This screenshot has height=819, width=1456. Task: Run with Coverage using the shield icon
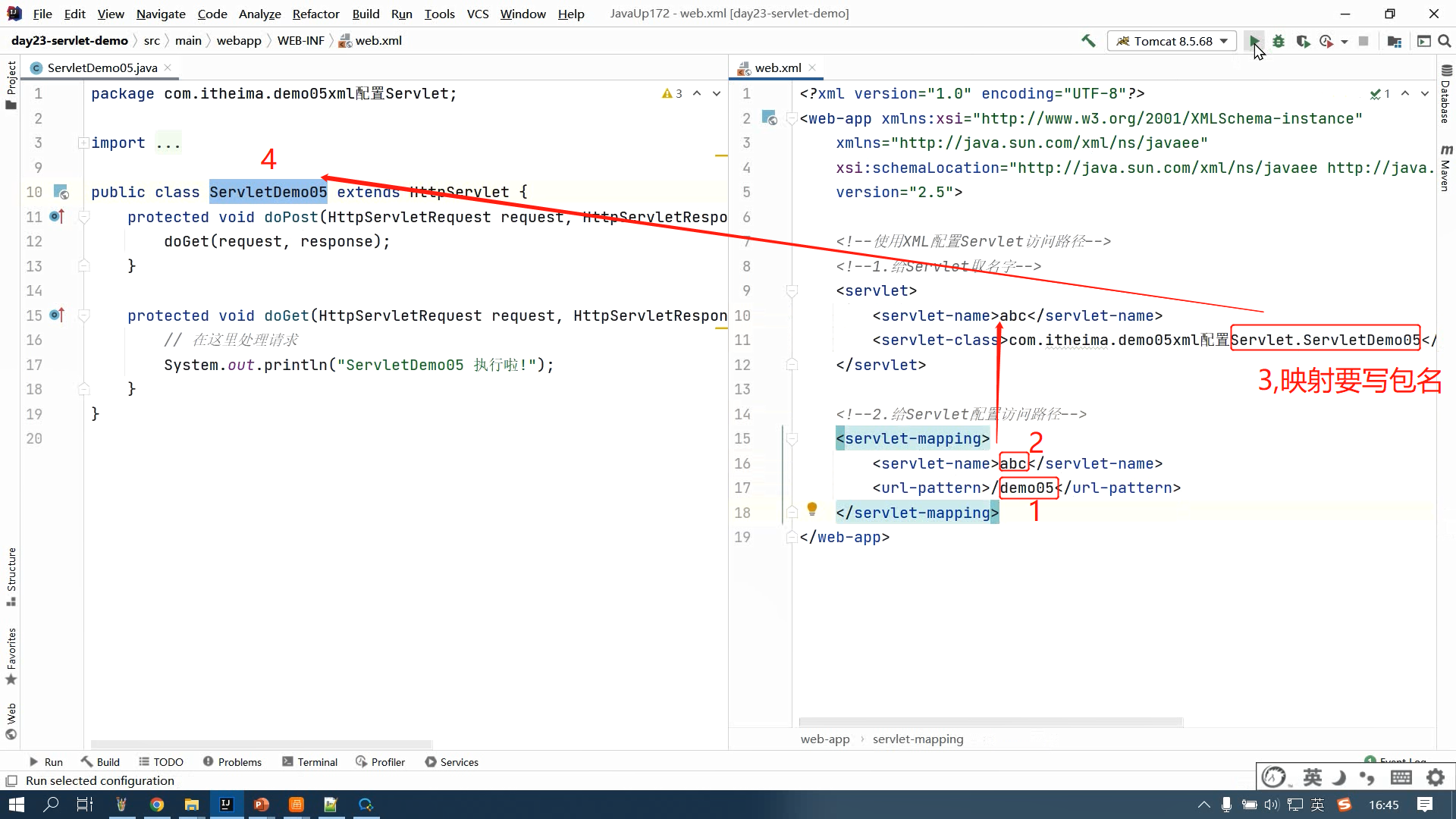1303,41
